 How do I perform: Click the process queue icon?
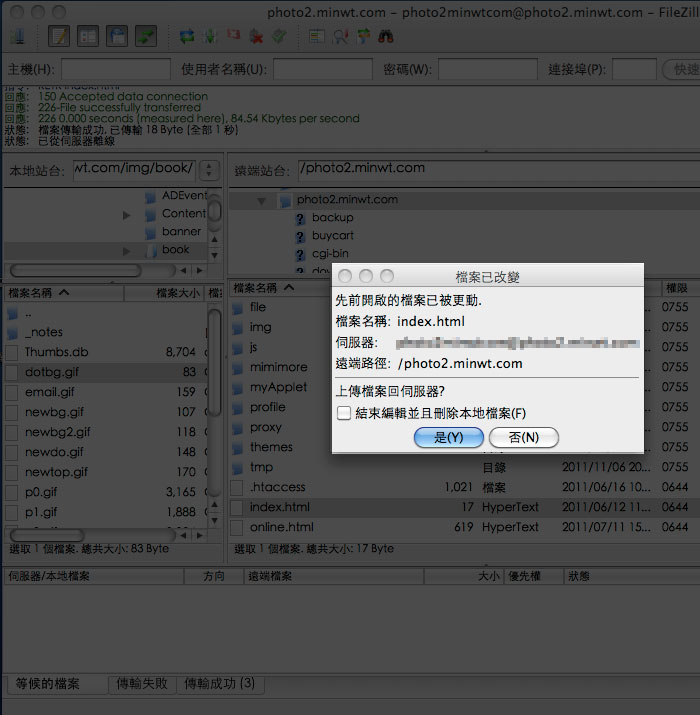coord(210,36)
